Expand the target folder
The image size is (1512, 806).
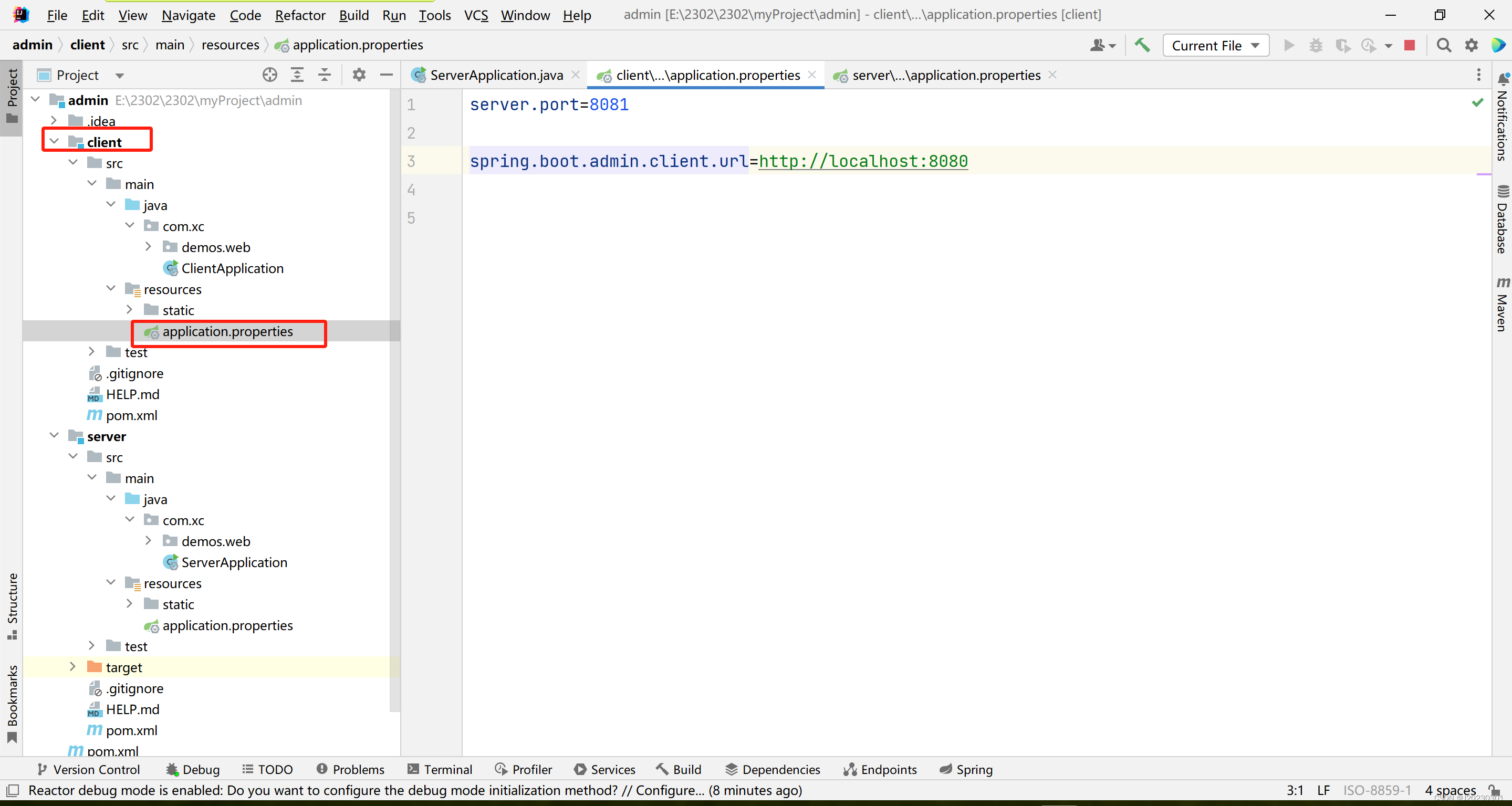pyautogui.click(x=73, y=667)
